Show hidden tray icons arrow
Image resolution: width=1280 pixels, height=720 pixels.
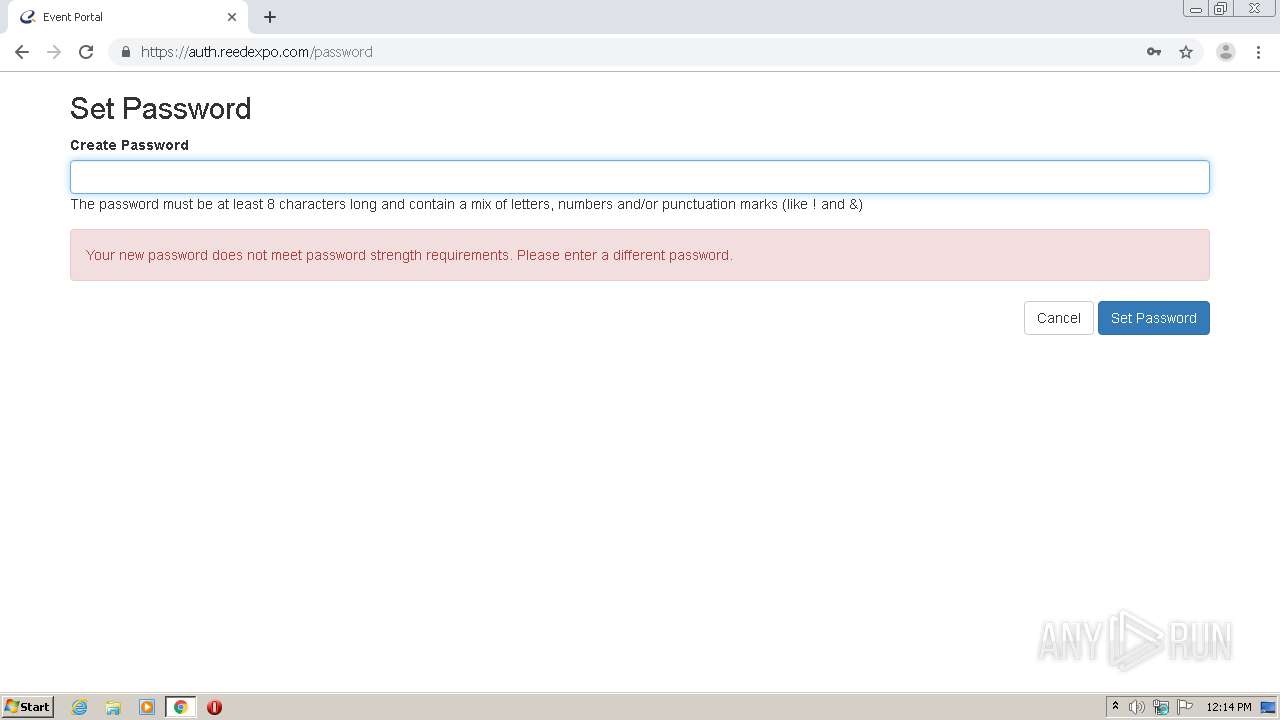coord(1115,707)
